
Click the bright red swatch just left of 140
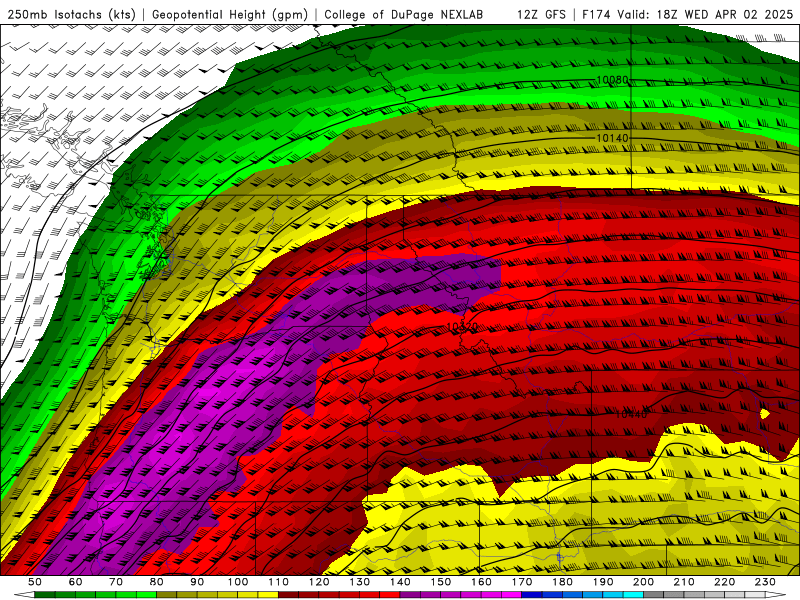pos(390,595)
